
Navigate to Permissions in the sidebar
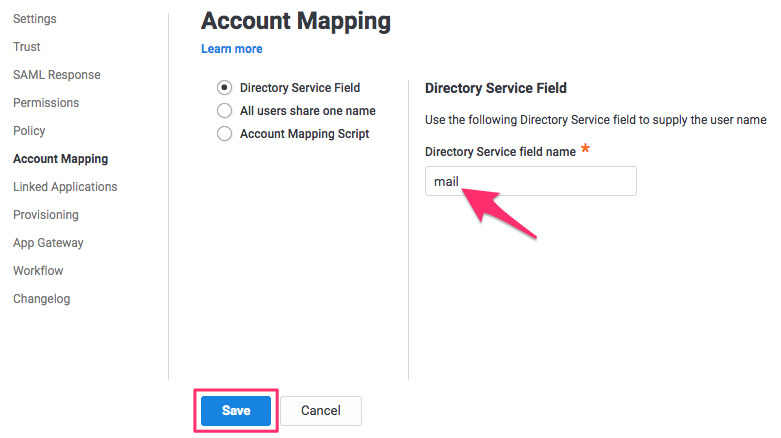pyautogui.click(x=46, y=103)
